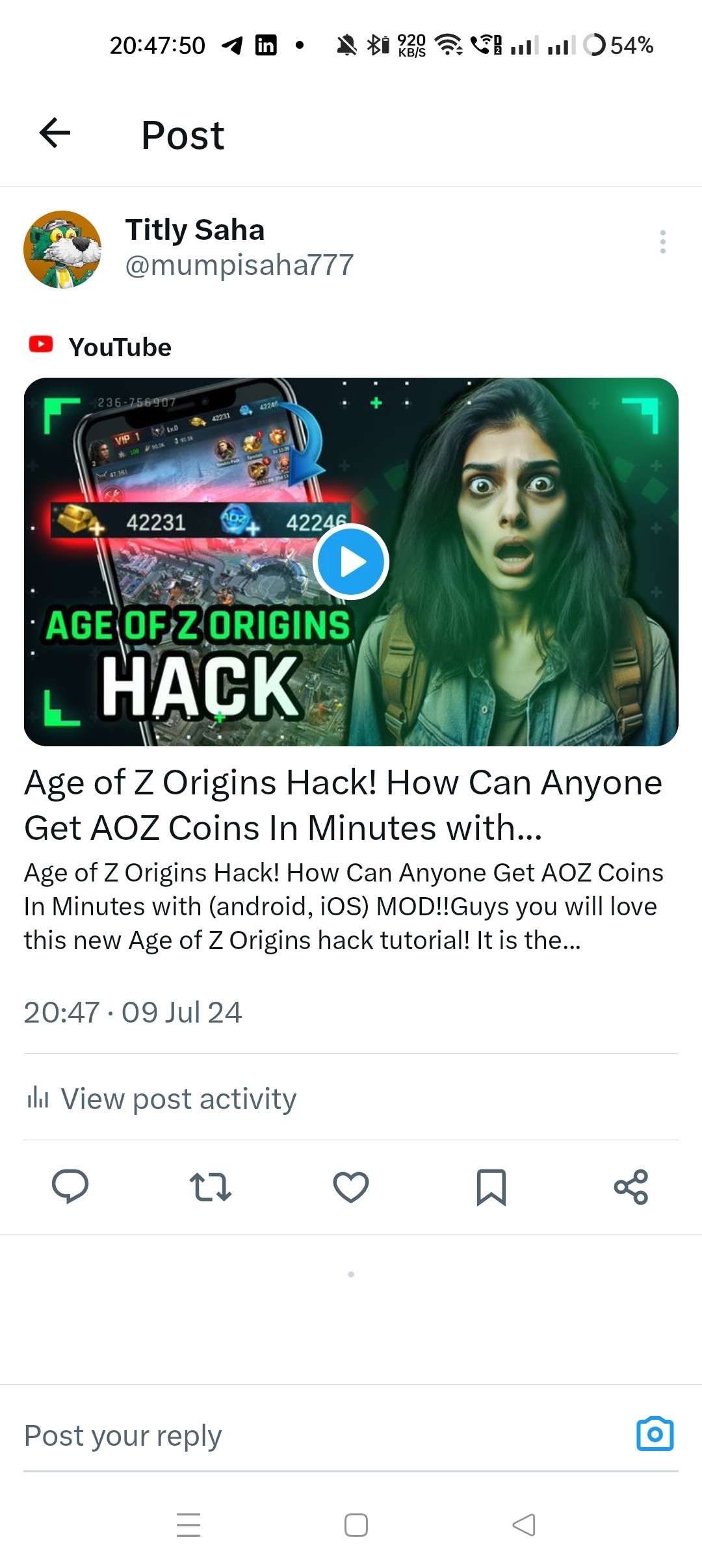
Task: Tap the repost arrows icon
Action: pyautogui.click(x=210, y=1187)
